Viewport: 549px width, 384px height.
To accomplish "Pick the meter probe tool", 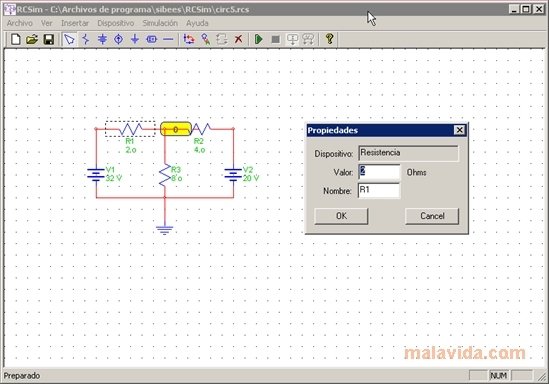I will click(x=151, y=39).
